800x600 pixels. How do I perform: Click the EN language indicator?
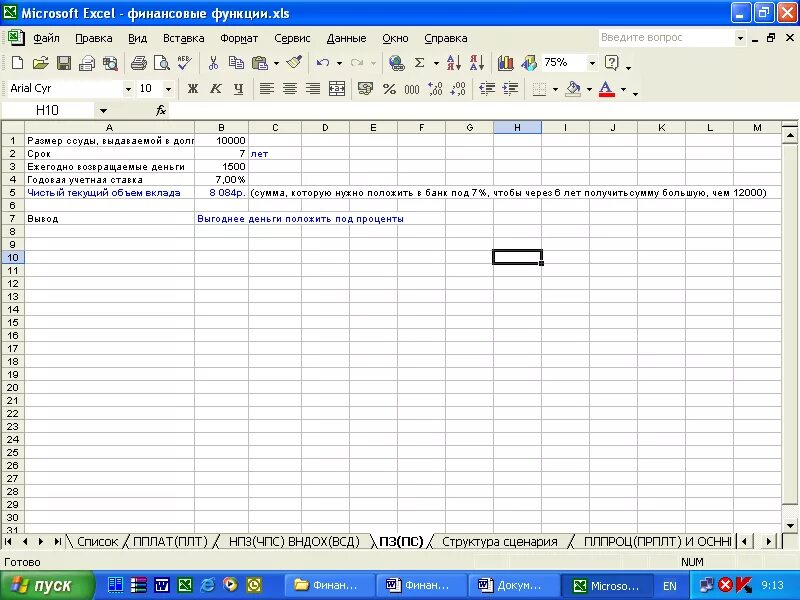(x=669, y=586)
